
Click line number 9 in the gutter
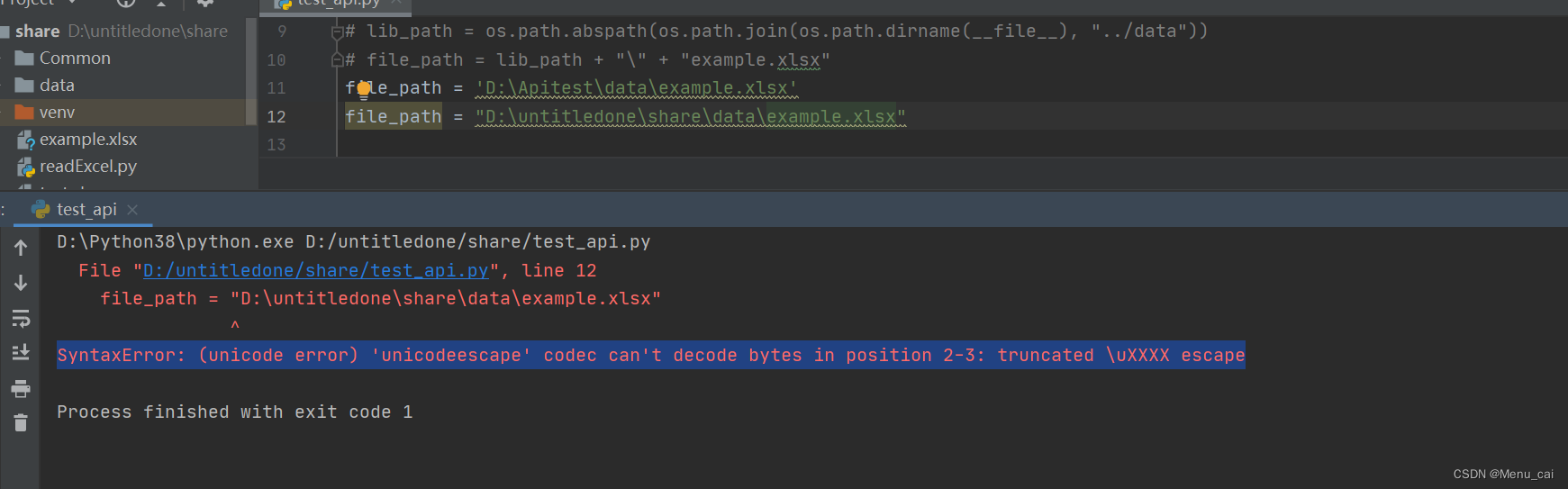point(282,31)
